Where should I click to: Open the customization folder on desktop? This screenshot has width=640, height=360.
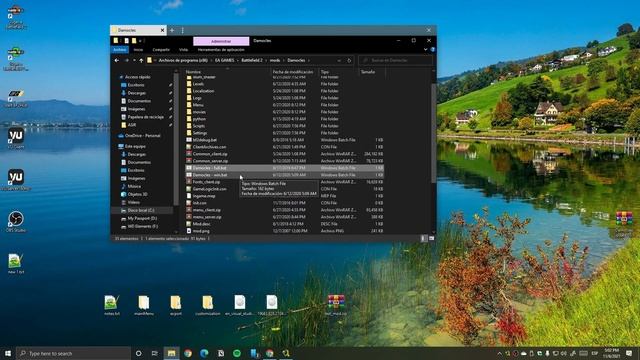(x=207, y=305)
